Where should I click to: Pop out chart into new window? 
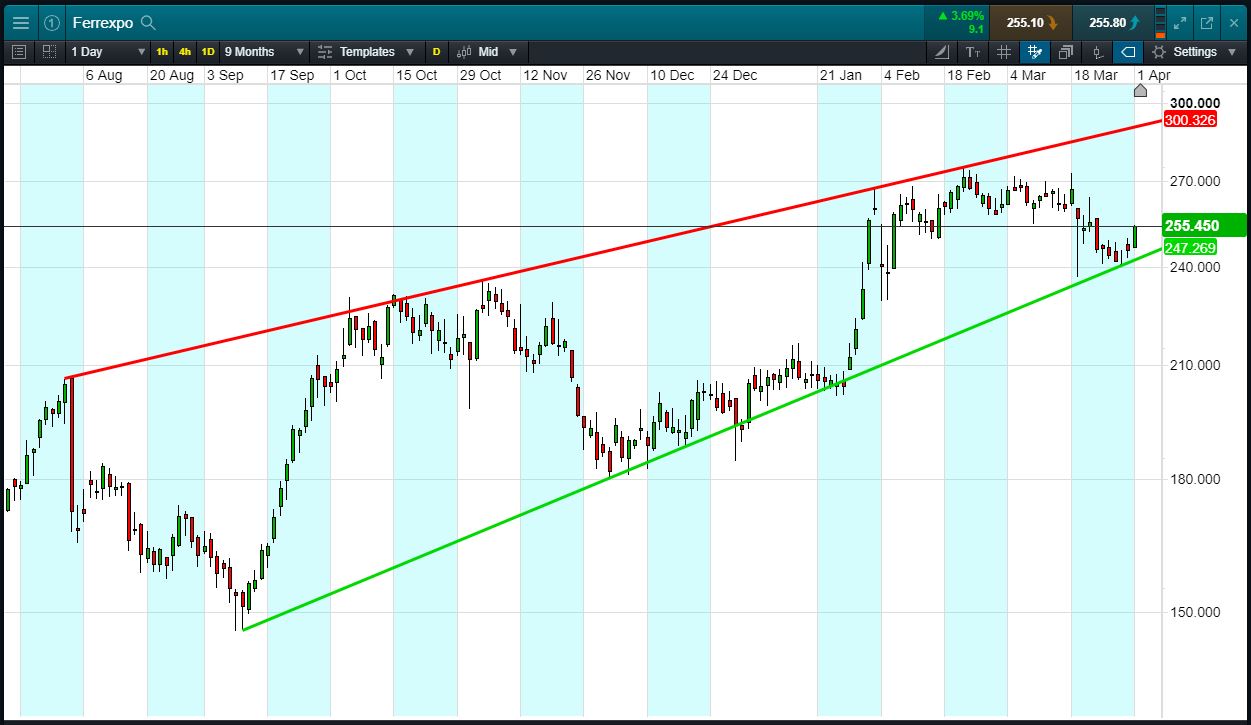[1207, 22]
